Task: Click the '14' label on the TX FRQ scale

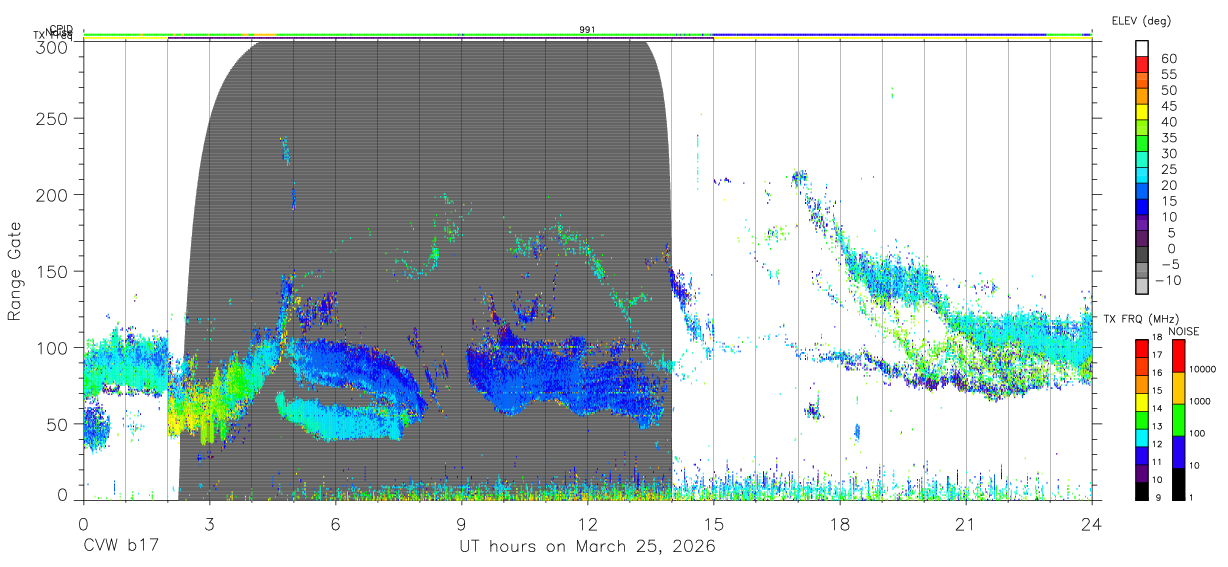Action: click(x=1157, y=408)
